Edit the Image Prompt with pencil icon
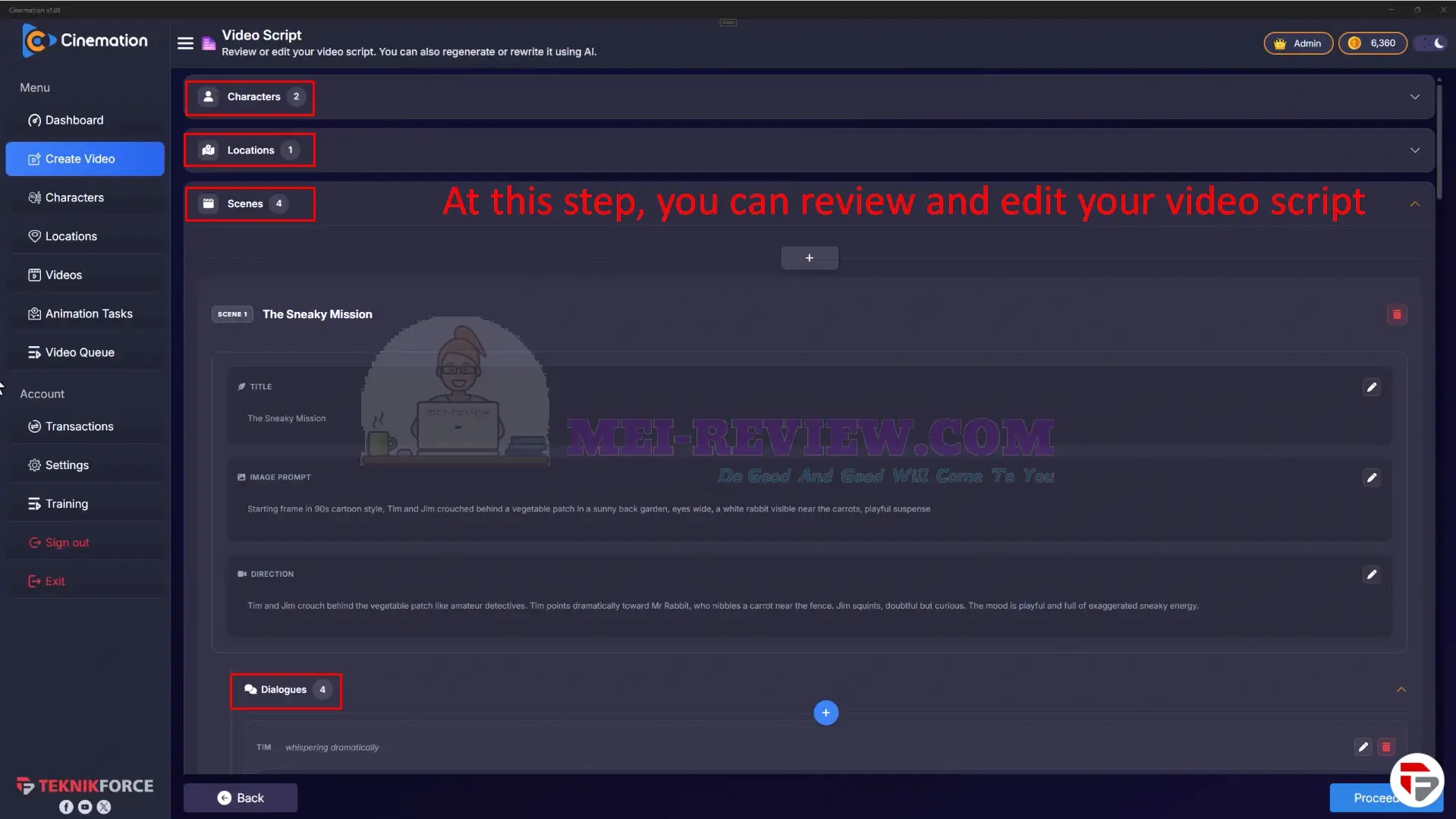 click(1372, 477)
